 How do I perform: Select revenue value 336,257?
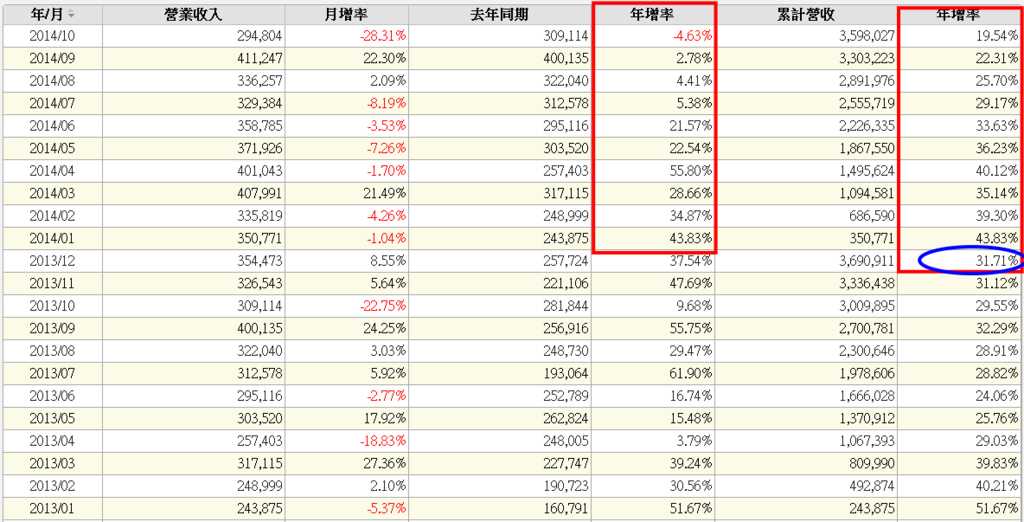coord(261,80)
